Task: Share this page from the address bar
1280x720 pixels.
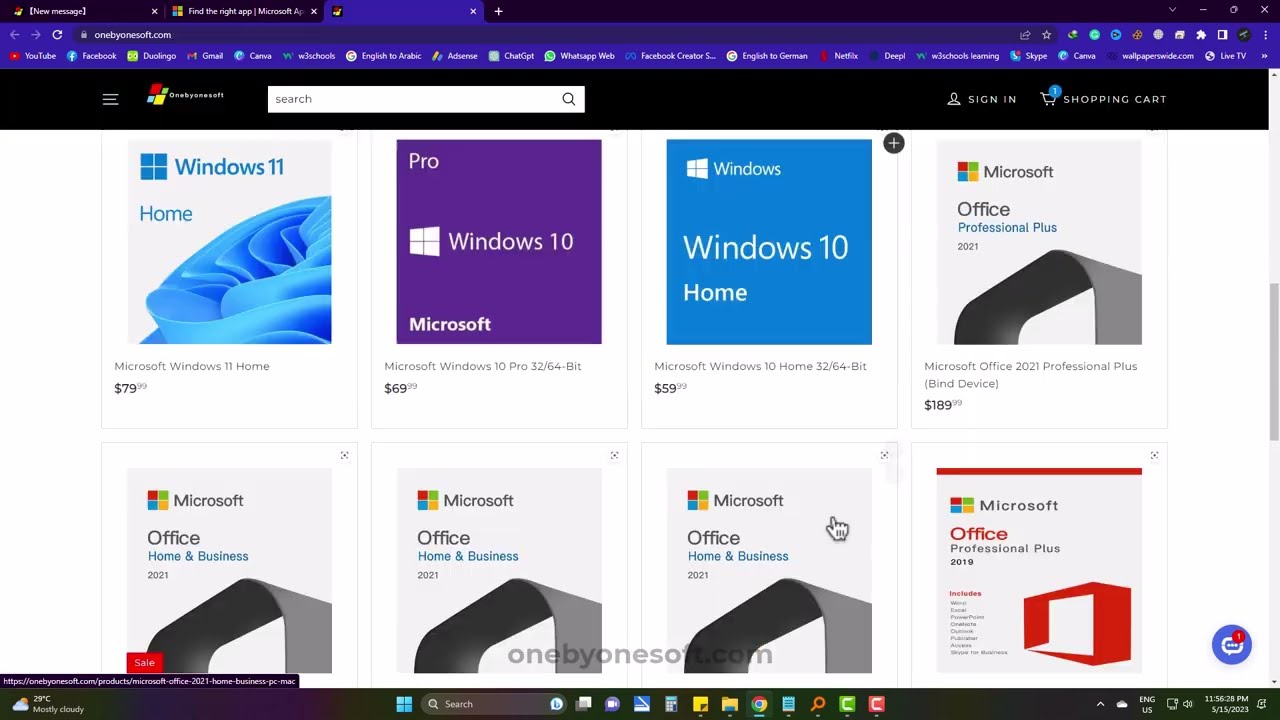Action: tap(1025, 34)
